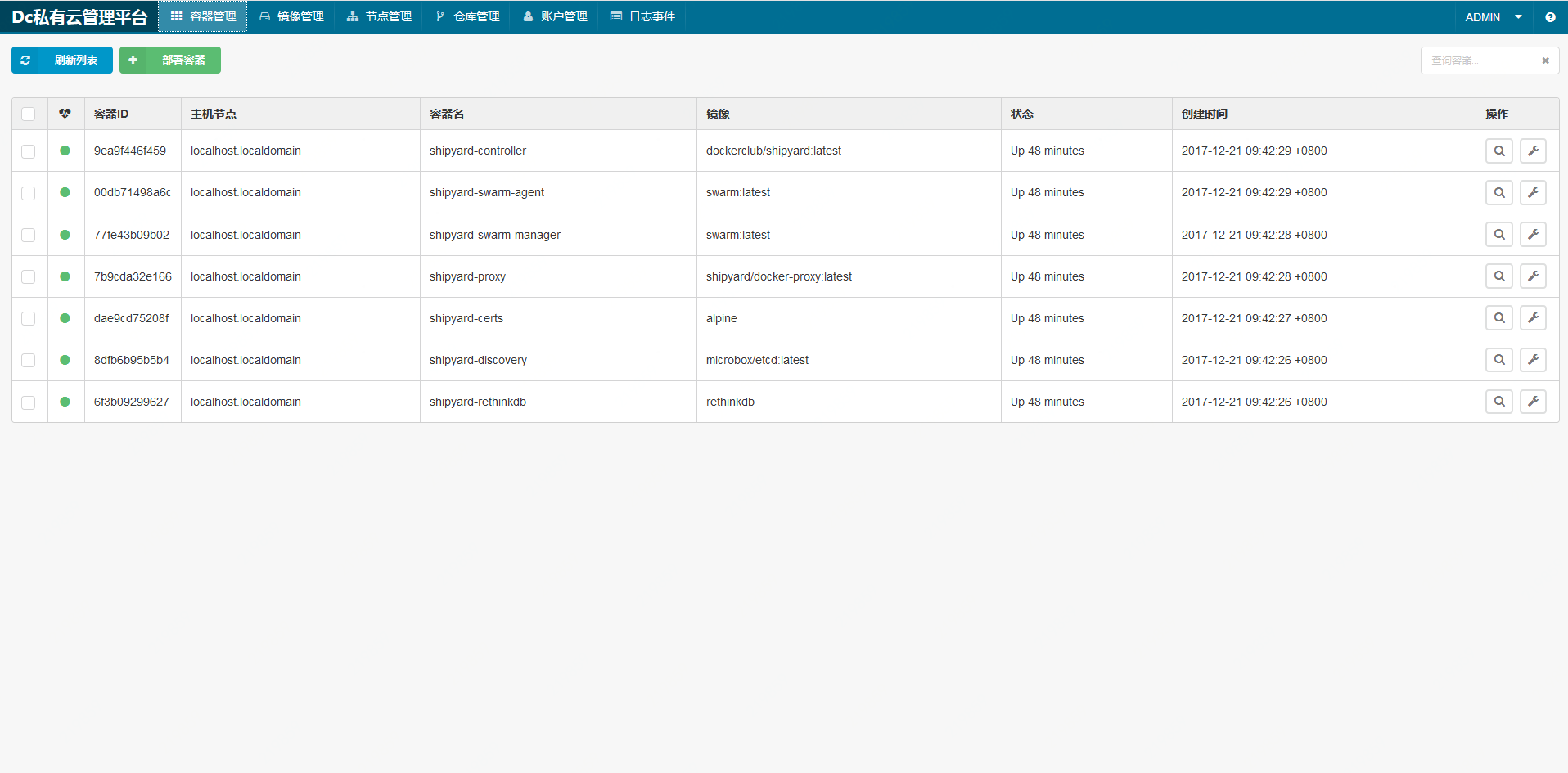Open wrench actions for shipyard-discovery
Screen dimensions: 1568x773
tap(1533, 360)
